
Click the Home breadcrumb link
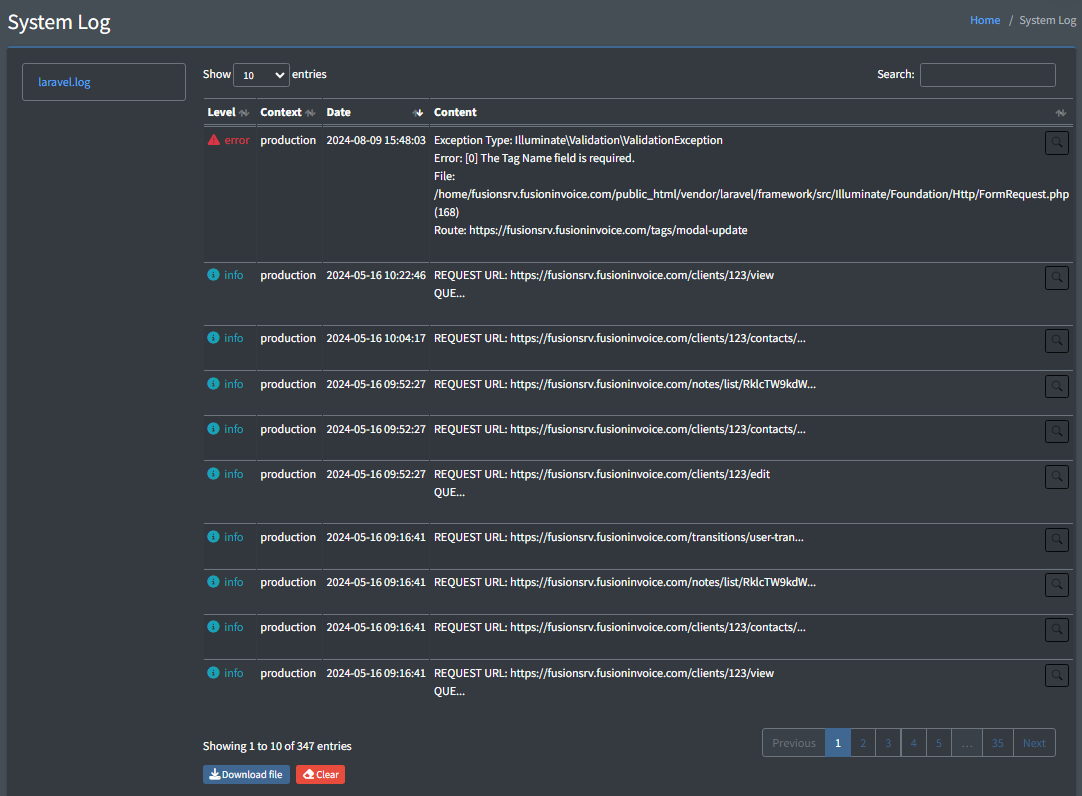point(984,19)
